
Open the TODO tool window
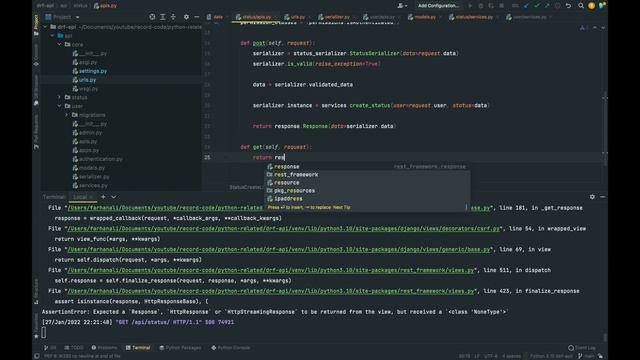pos(73,348)
